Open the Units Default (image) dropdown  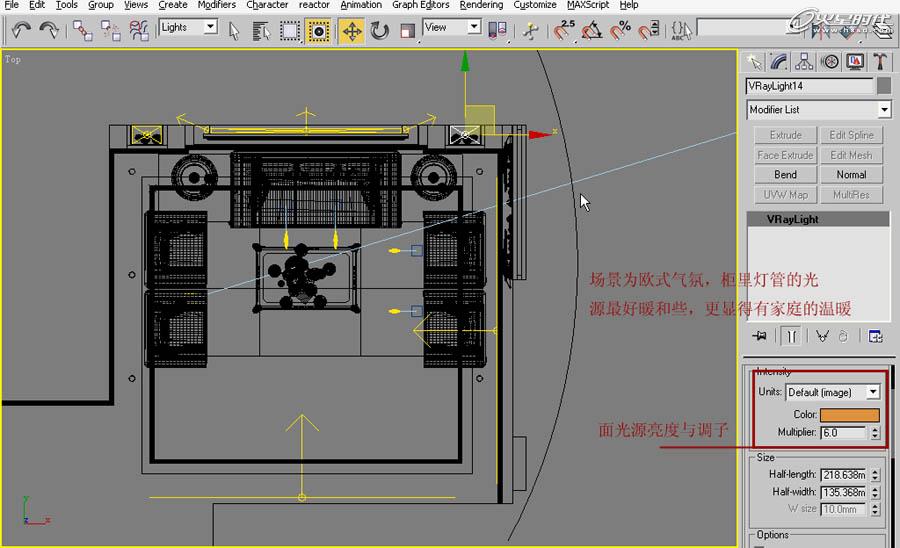(833, 392)
